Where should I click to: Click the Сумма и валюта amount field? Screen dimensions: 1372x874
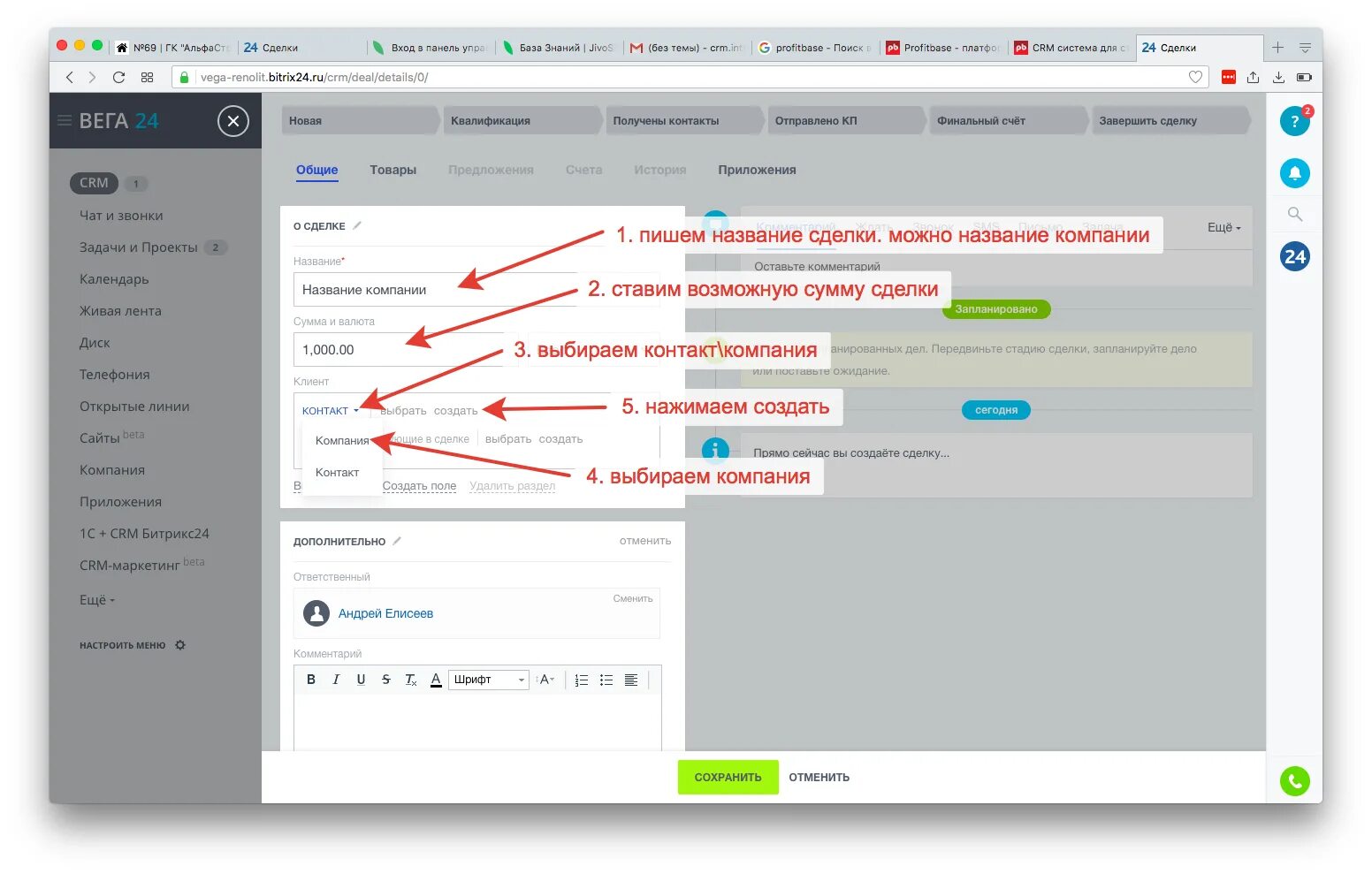pyautogui.click(x=400, y=350)
